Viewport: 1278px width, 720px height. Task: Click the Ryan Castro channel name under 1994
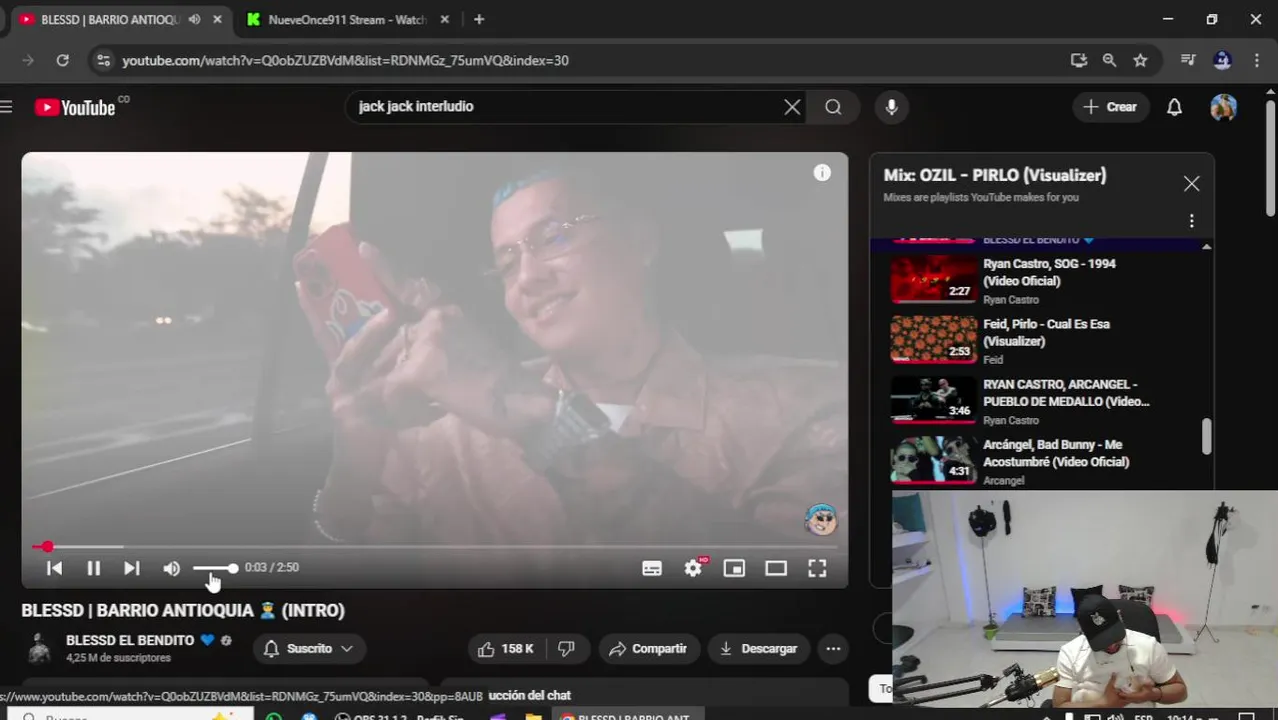click(1011, 300)
